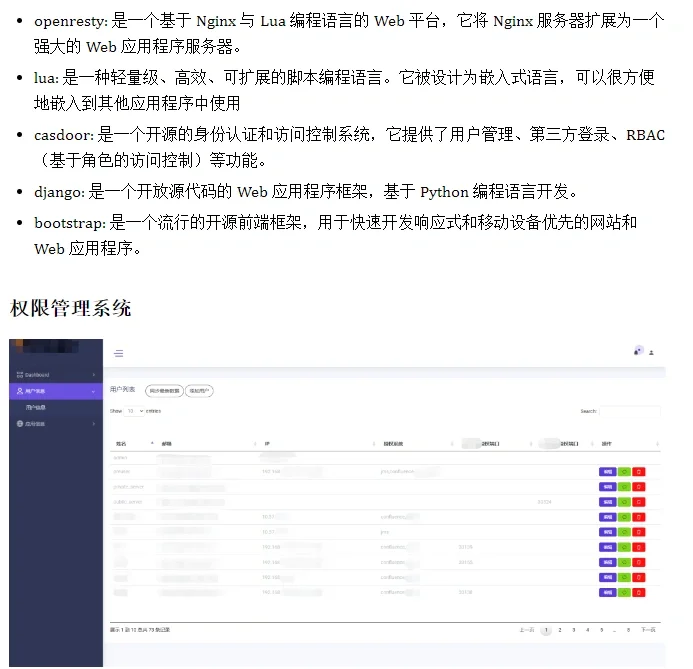Sort table by 姓名 column arrow

152,443
